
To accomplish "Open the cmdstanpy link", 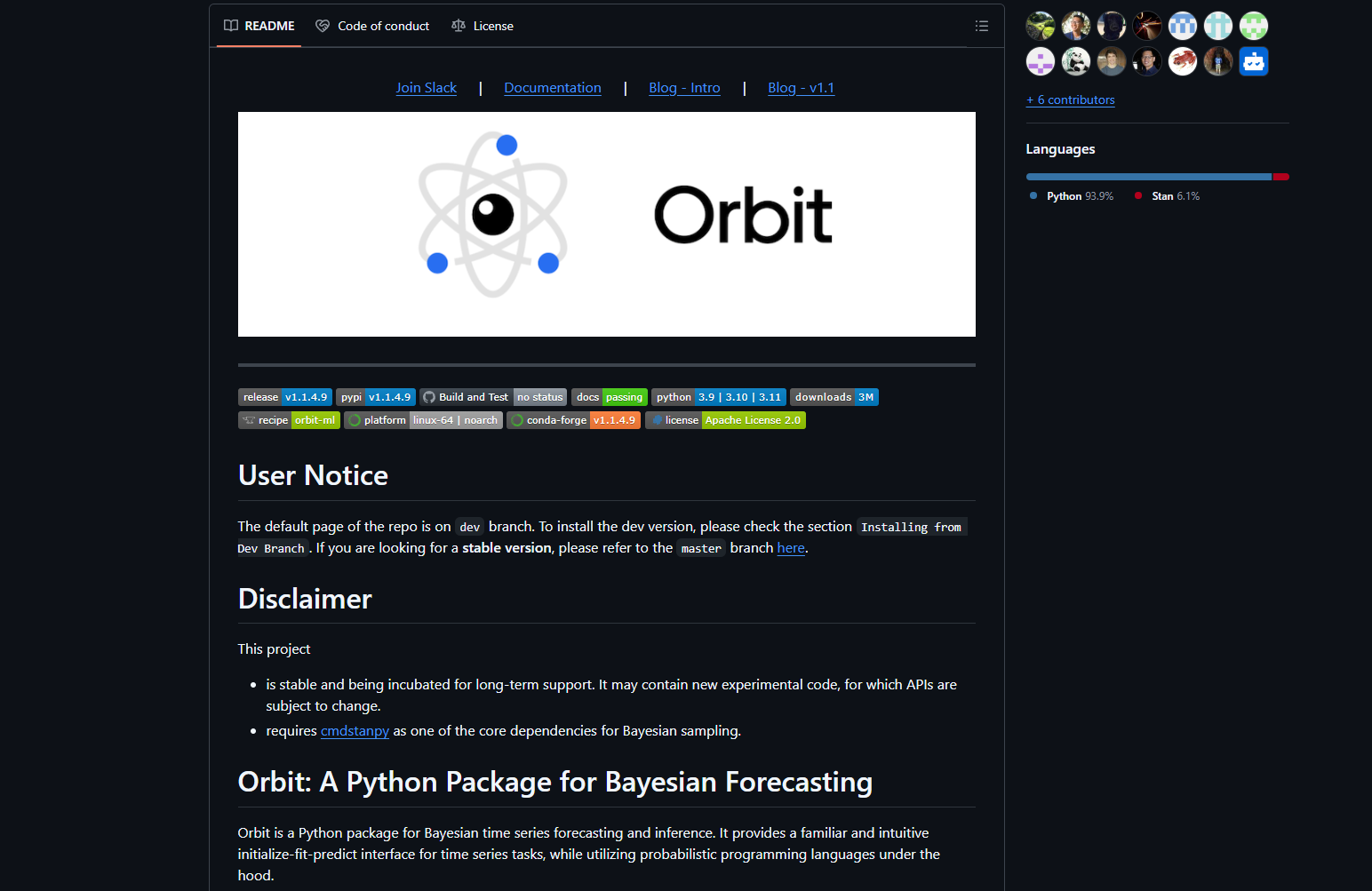I will pos(355,731).
